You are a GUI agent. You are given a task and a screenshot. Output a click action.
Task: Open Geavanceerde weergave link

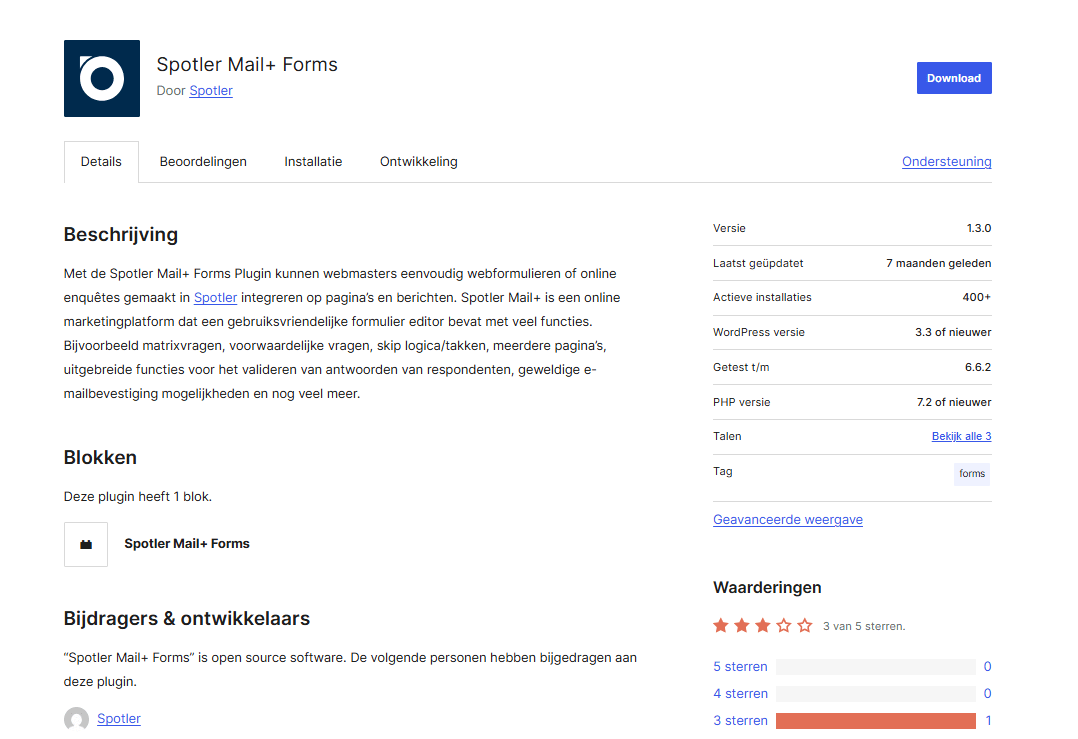pyautogui.click(x=788, y=520)
